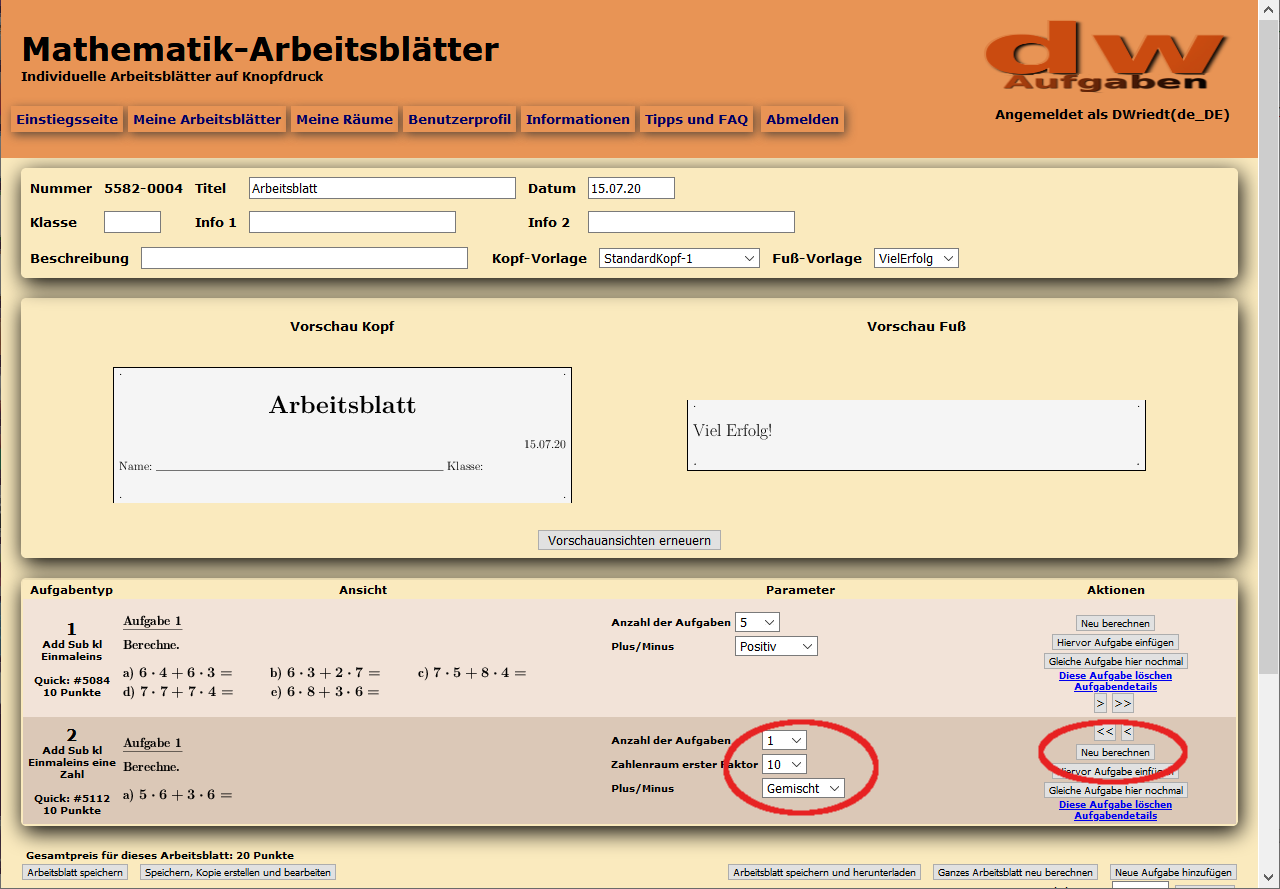Screen dimensions: 1280x889
Task: Focus the Klasse input field
Action: coord(132,222)
